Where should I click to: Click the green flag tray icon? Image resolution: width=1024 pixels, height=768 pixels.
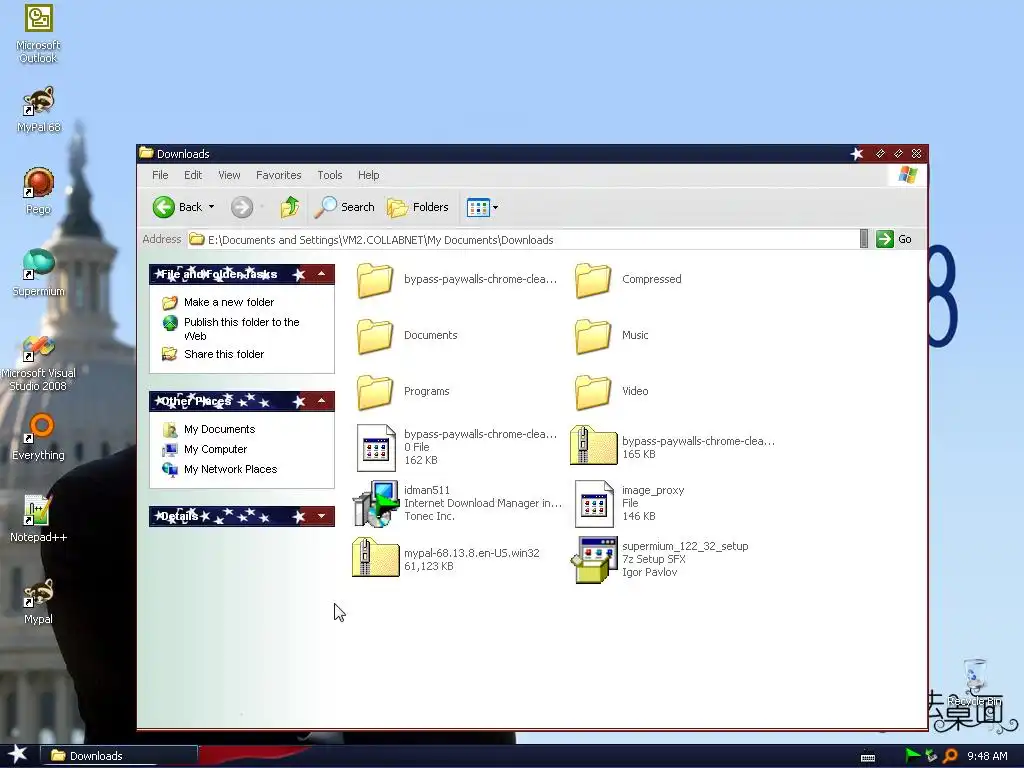click(x=912, y=756)
